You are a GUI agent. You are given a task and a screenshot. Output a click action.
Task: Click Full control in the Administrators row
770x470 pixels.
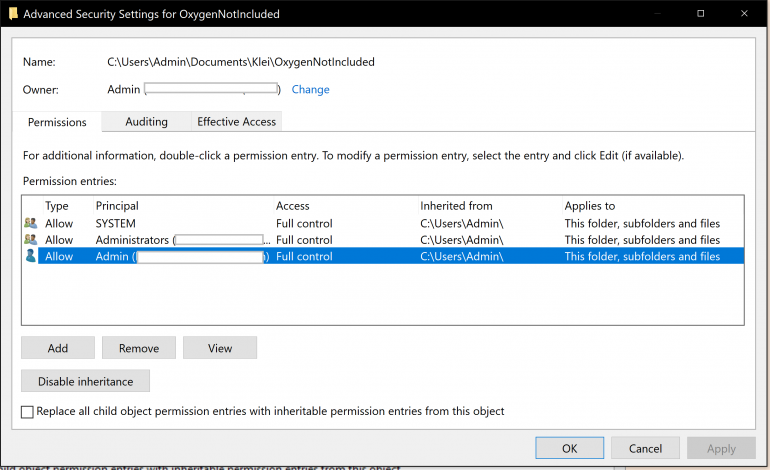(304, 240)
